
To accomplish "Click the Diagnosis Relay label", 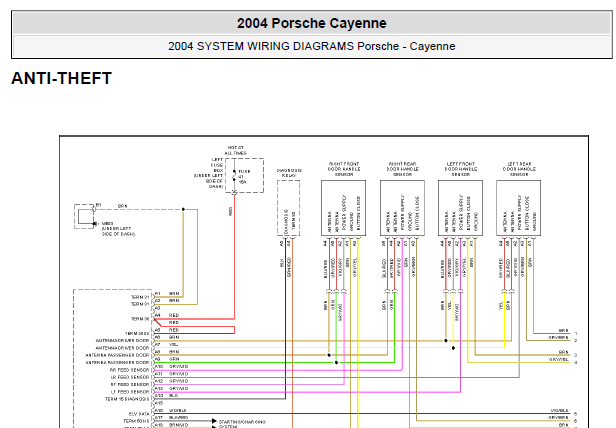I will pyautogui.click(x=289, y=173).
